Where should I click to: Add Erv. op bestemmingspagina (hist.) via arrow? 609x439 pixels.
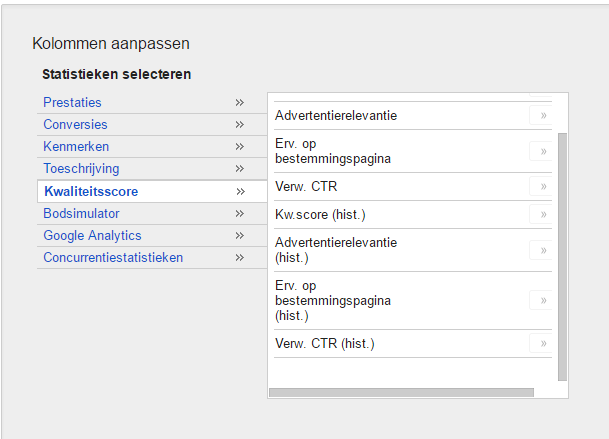point(542,300)
